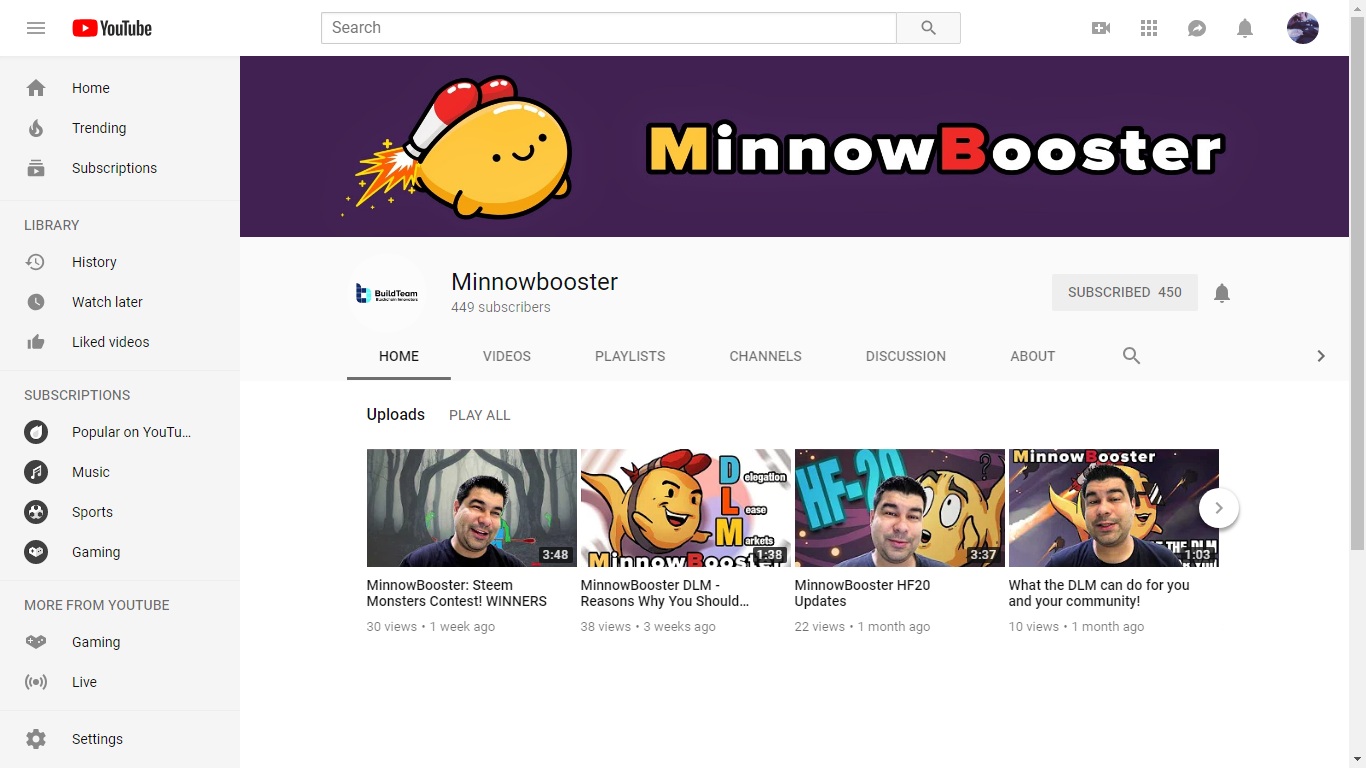Switch to the PLAYLISTS tab
Image resolution: width=1366 pixels, height=768 pixels.
[x=630, y=356]
